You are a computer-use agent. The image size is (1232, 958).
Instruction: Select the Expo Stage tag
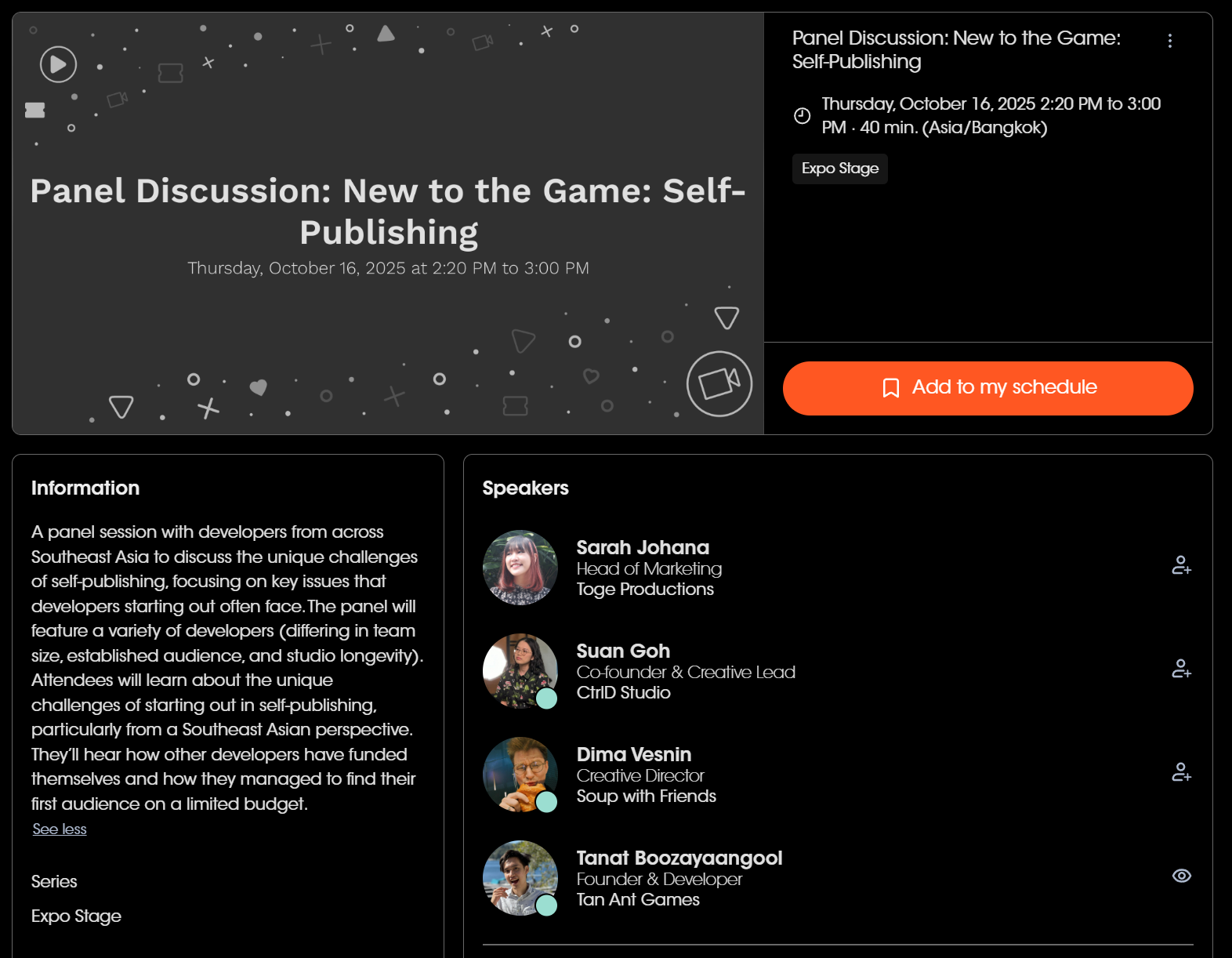coord(839,169)
